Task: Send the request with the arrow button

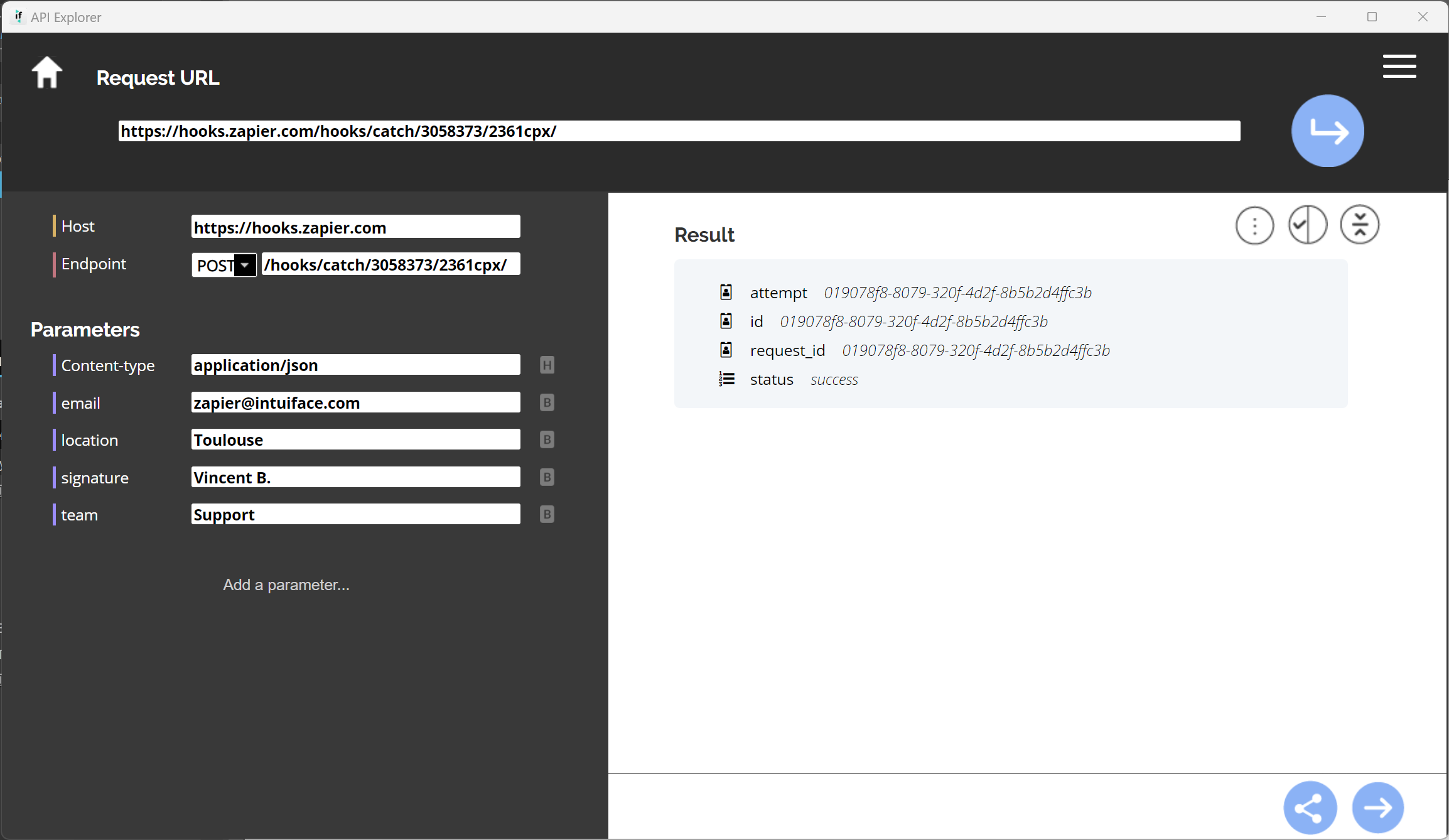Action: point(1327,131)
